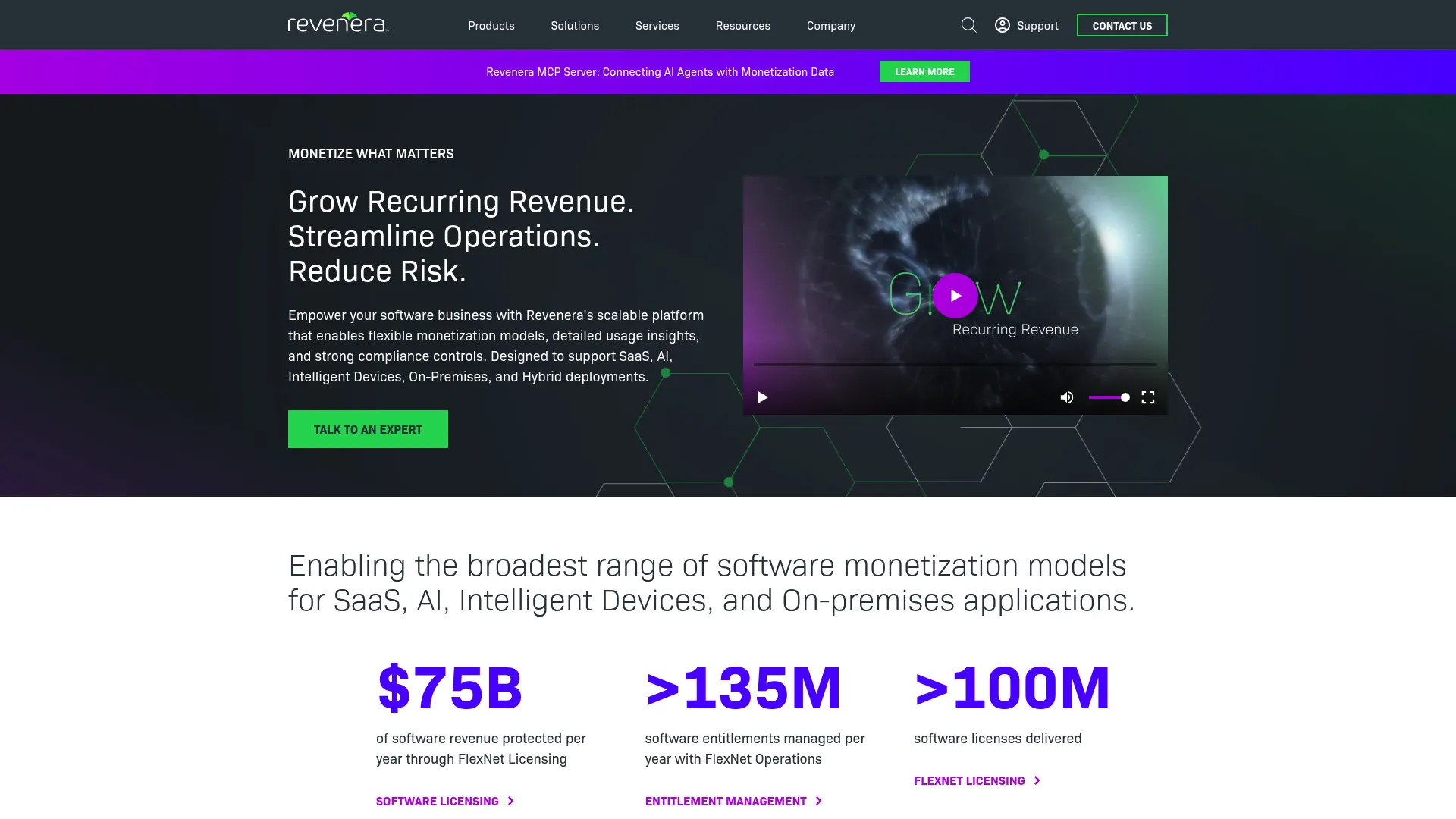Click the chevron next to Entitlement Management
The height and width of the screenshot is (819, 1456).
819,801
